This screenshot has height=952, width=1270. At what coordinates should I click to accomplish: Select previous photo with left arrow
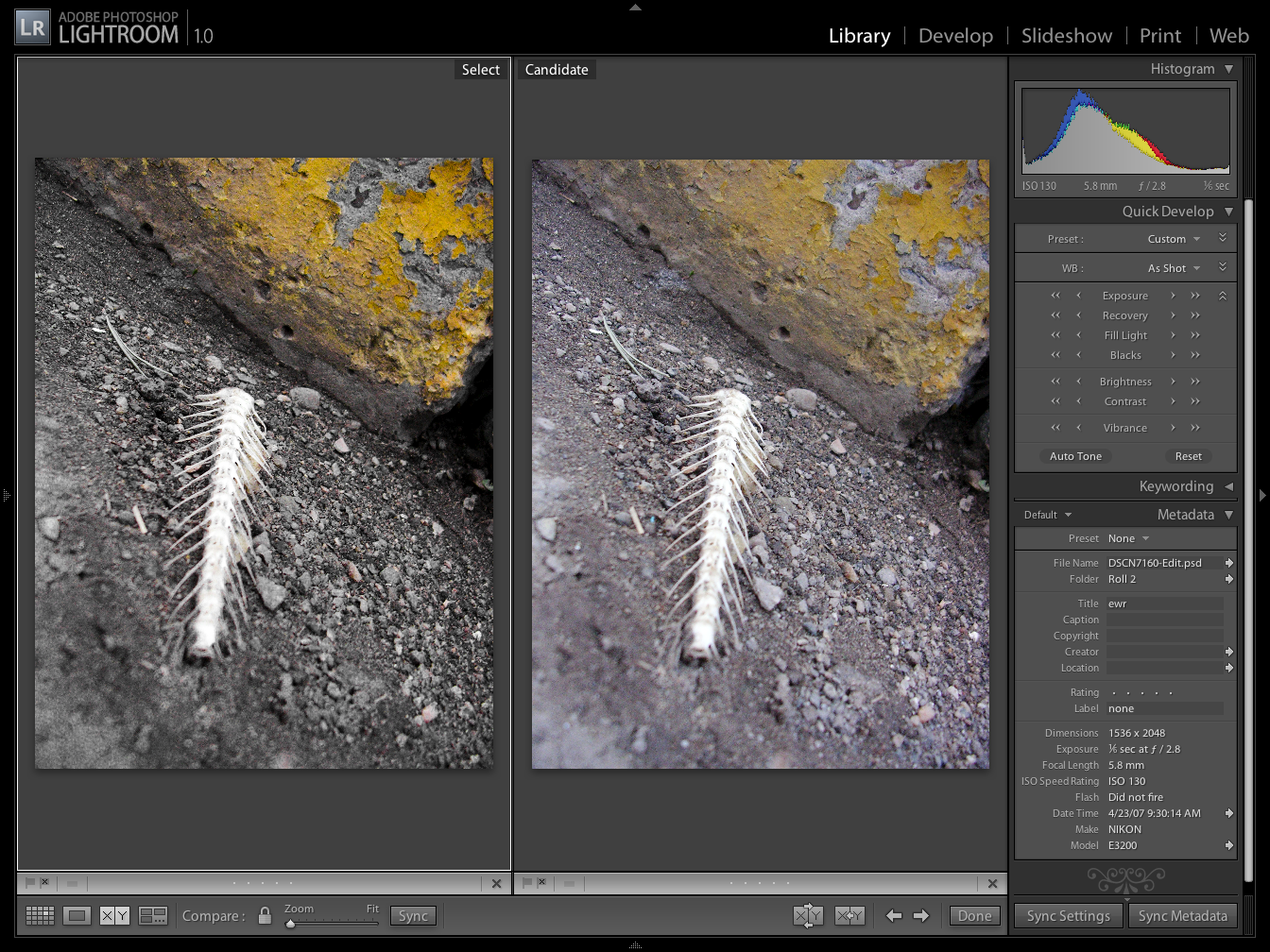tap(894, 915)
